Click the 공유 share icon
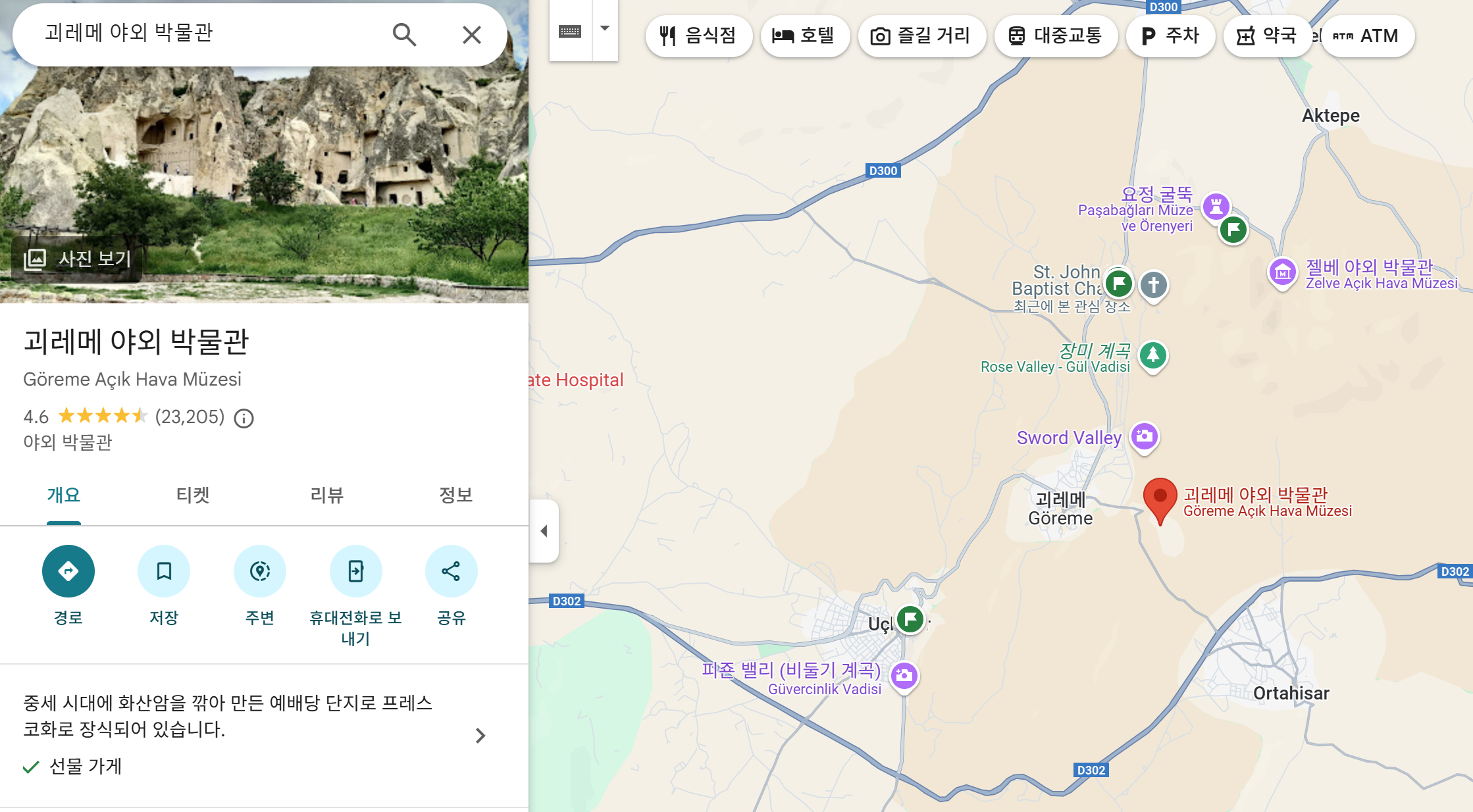 452,571
